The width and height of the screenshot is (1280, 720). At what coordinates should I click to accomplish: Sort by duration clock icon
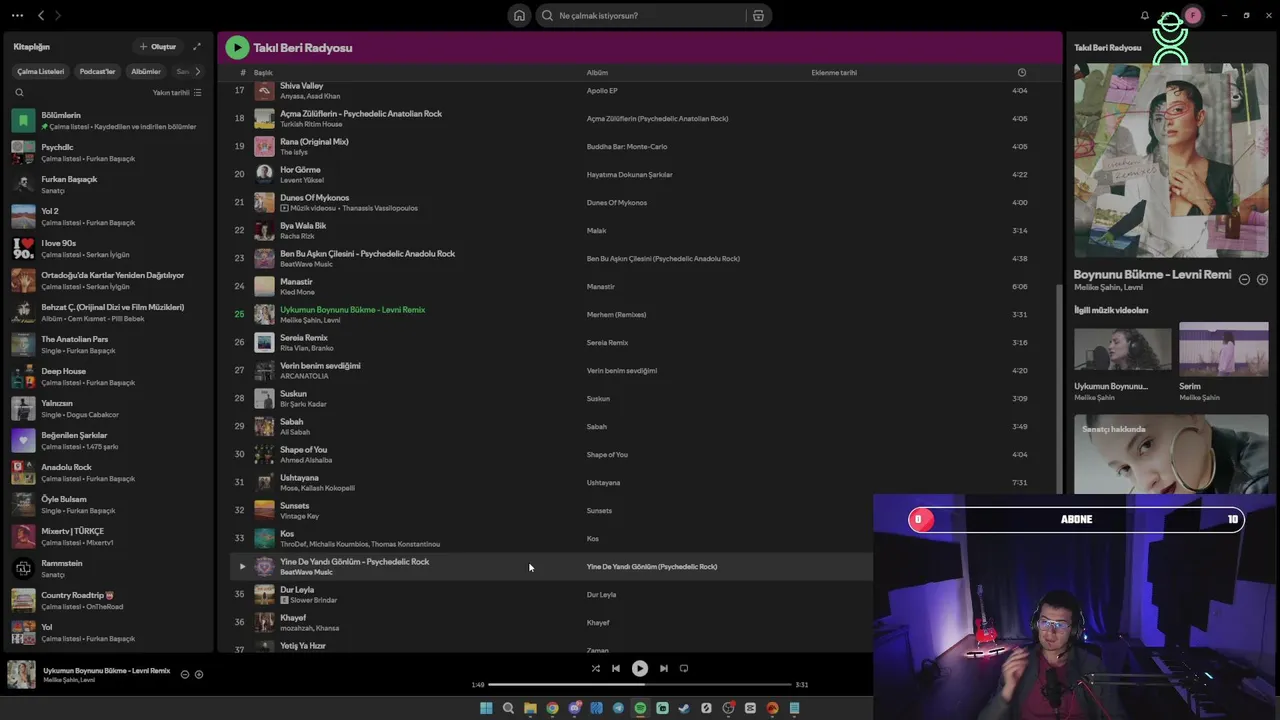(1021, 73)
